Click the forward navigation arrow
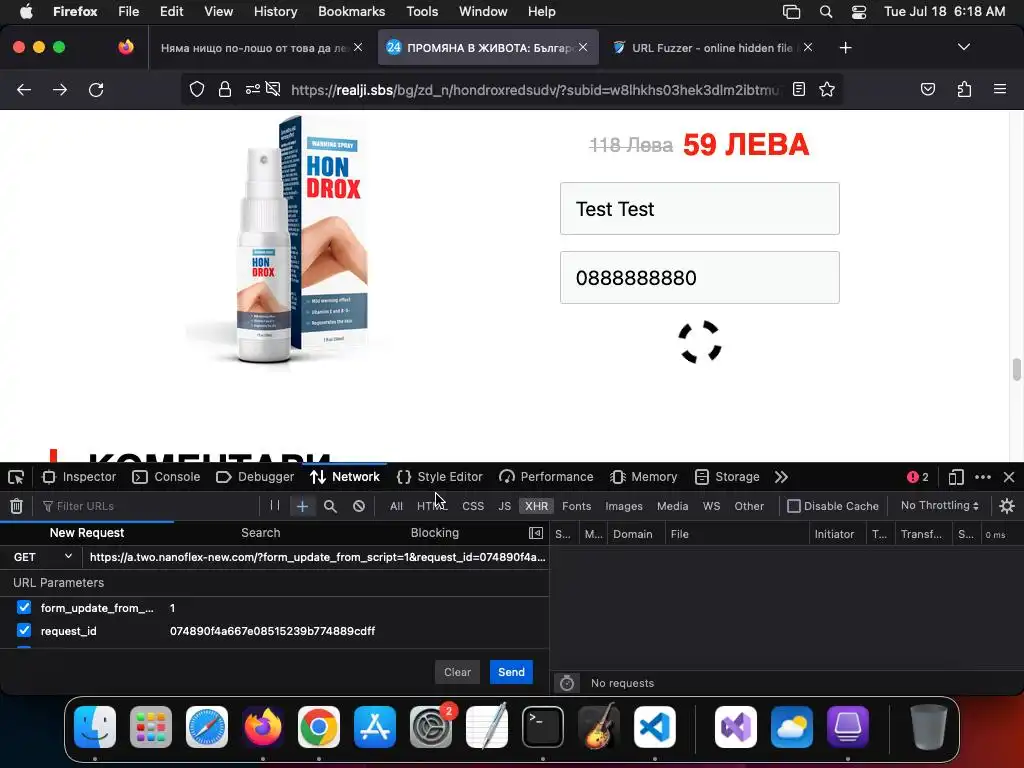Image resolution: width=1024 pixels, height=768 pixels. tap(60, 89)
